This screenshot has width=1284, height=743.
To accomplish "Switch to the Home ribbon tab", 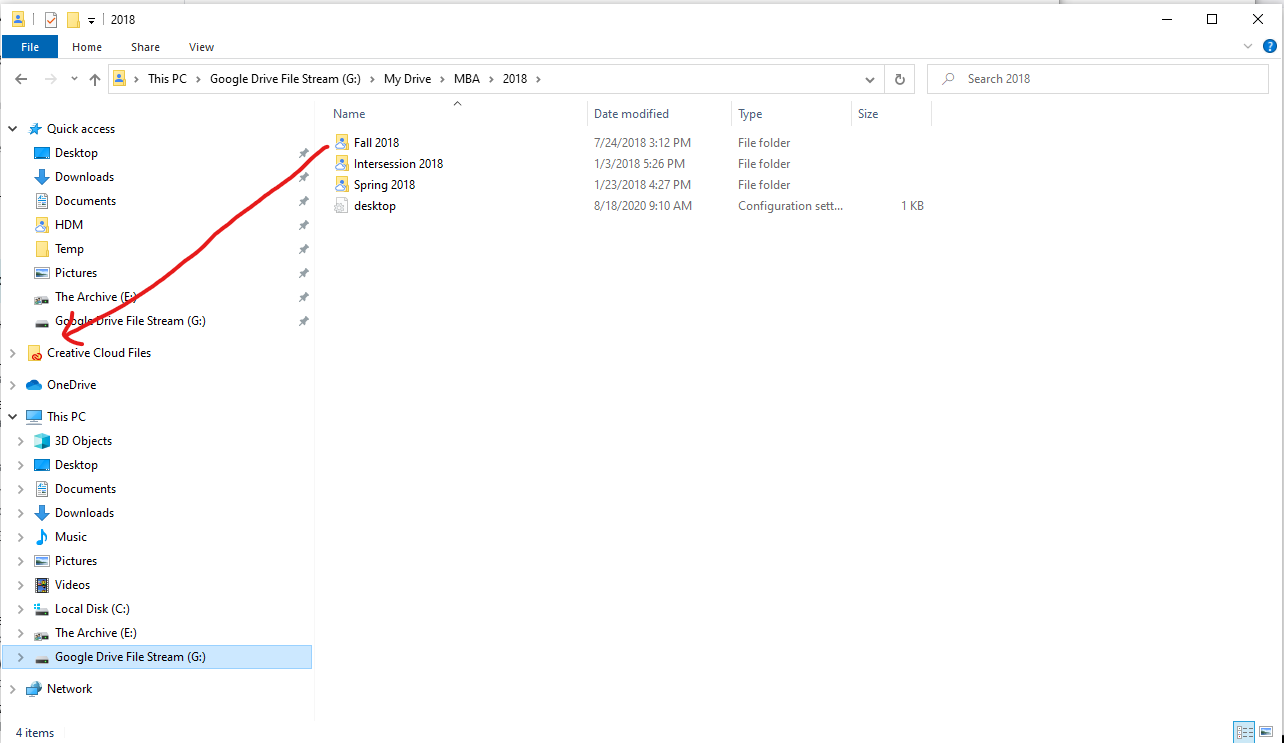I will (87, 47).
